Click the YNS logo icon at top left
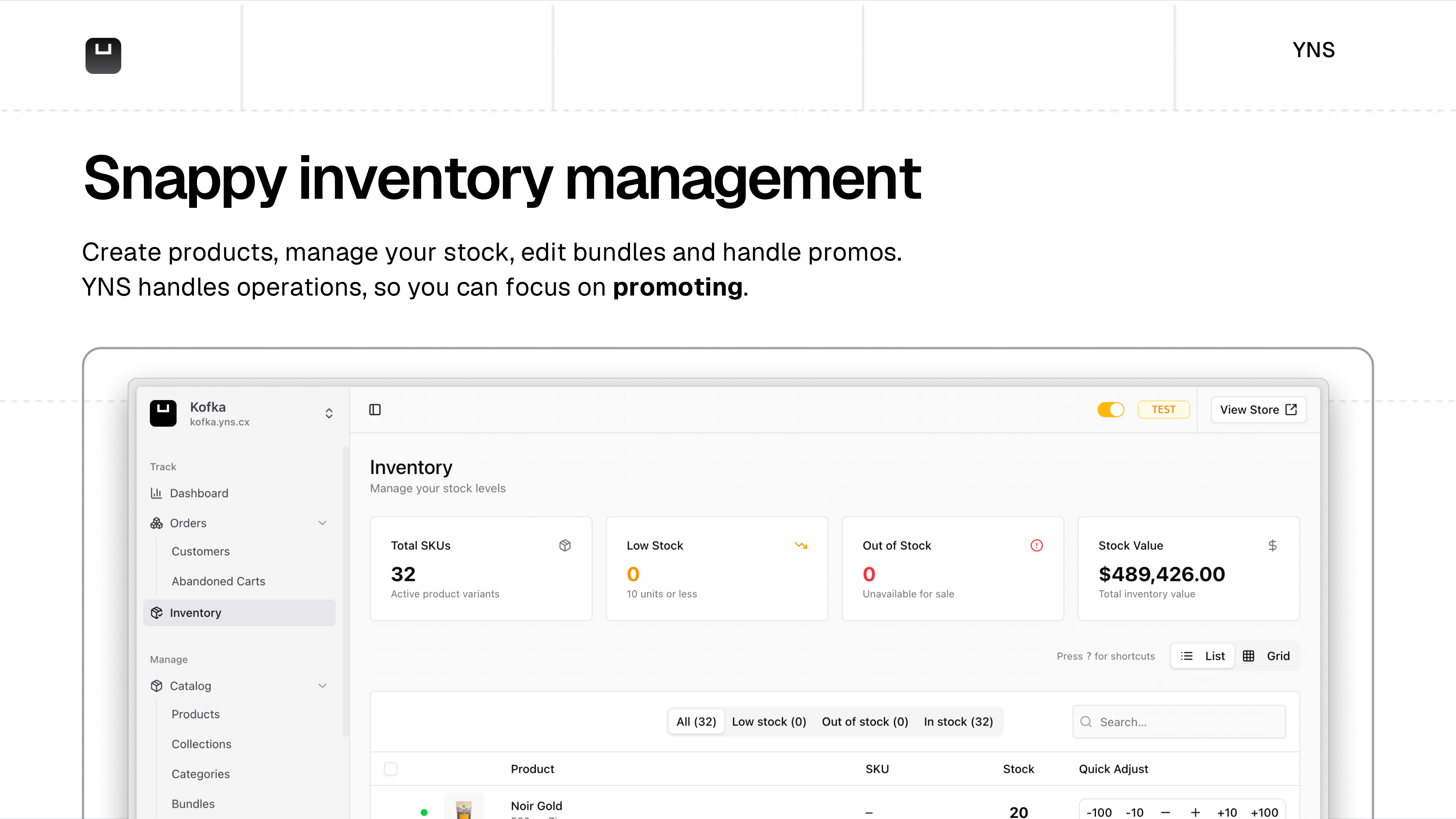 (x=103, y=55)
